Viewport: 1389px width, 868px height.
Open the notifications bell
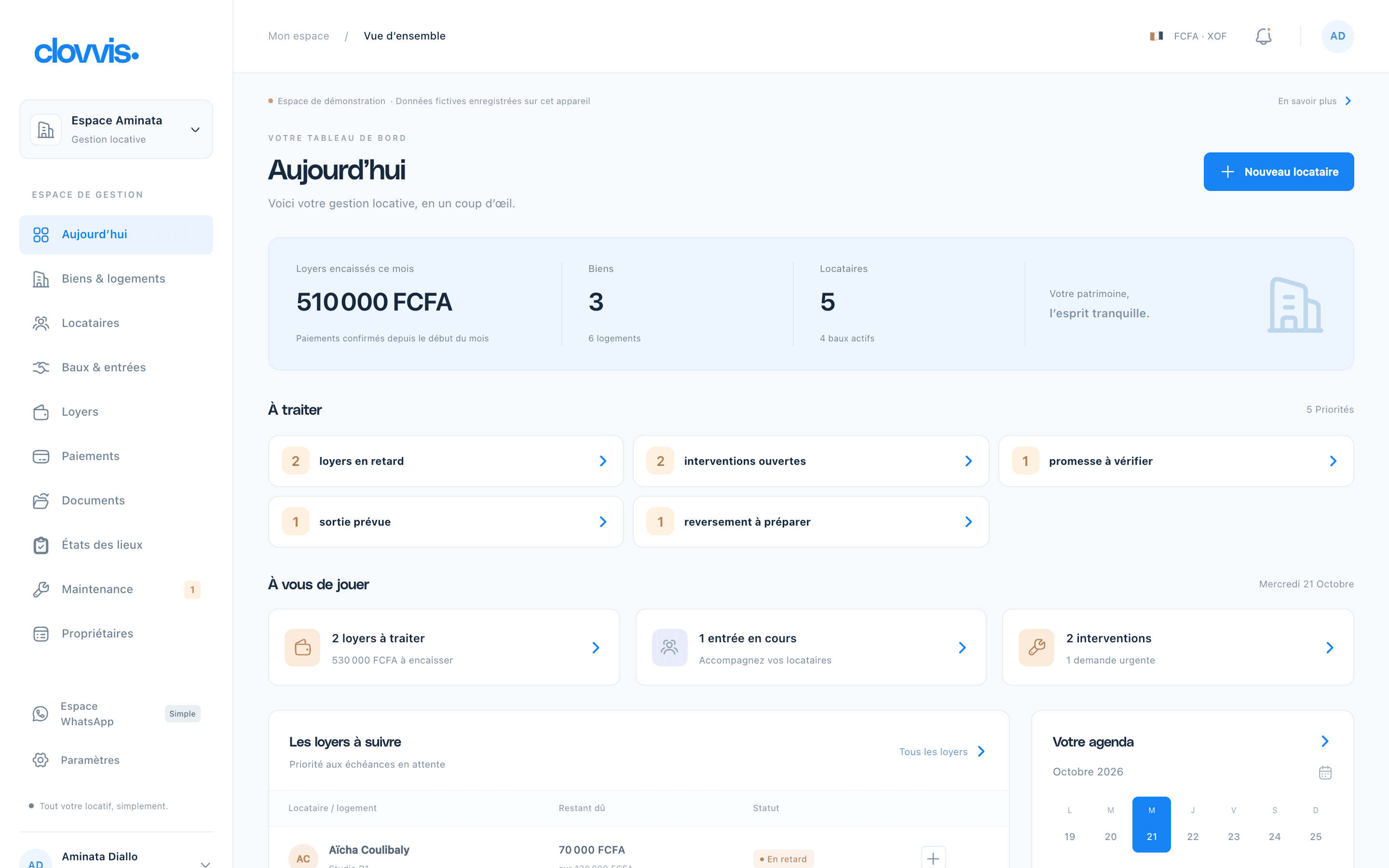click(1263, 36)
